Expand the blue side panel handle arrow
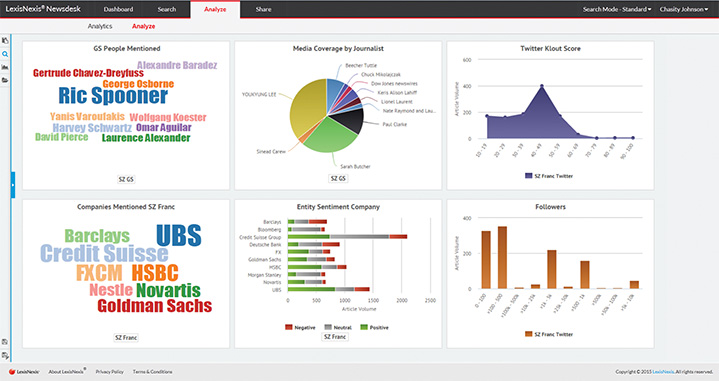 tap(13, 185)
